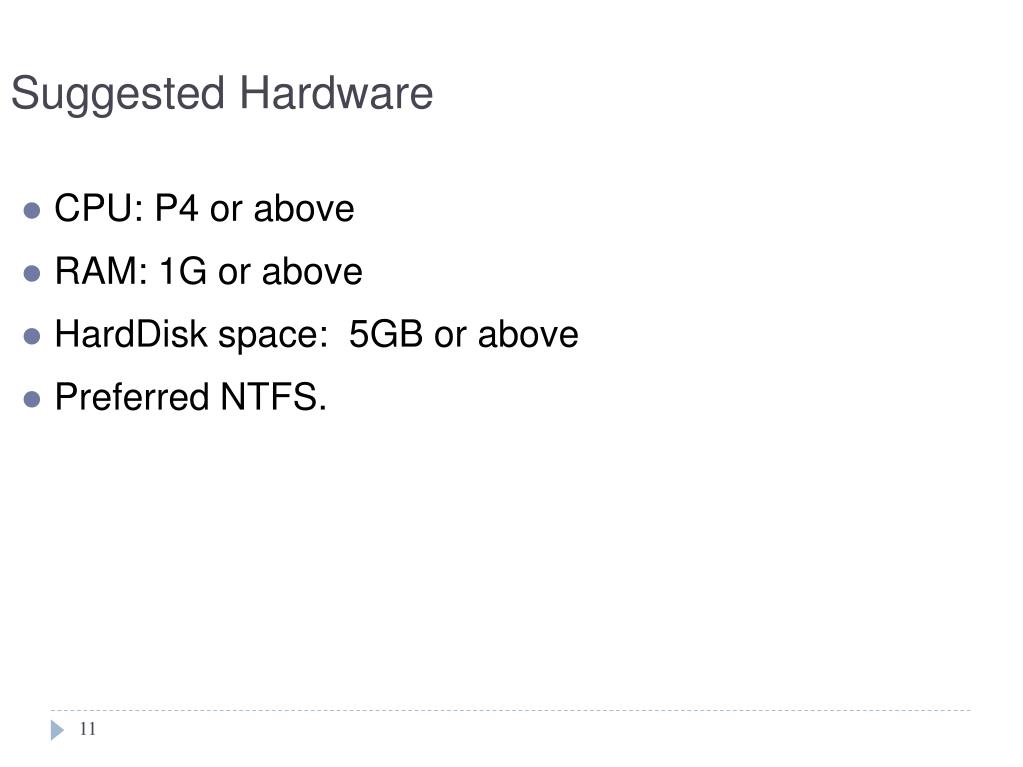
Task: Select the Suggested Hardware title
Action: pyautogui.click(x=222, y=95)
